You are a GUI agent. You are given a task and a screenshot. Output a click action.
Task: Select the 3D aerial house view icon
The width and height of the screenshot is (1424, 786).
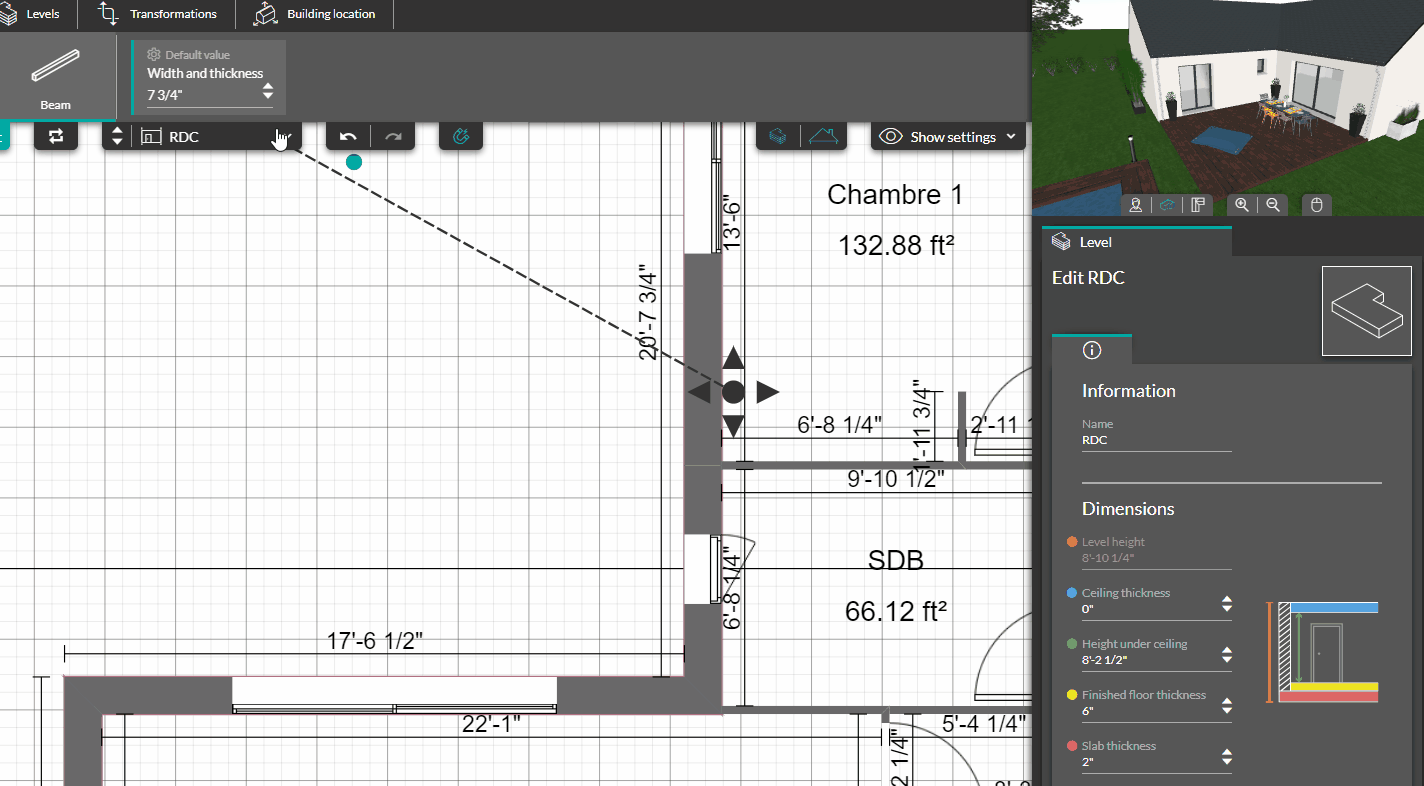[x=1166, y=205]
